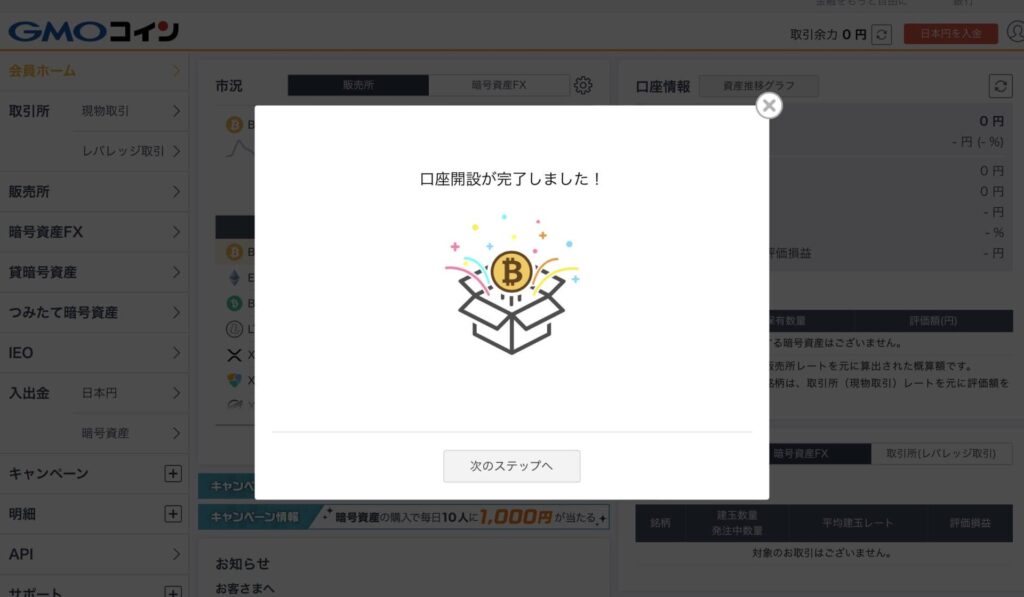Open 会員ホーム in the sidebar
Screen dimensions: 1024x597
tap(94, 71)
